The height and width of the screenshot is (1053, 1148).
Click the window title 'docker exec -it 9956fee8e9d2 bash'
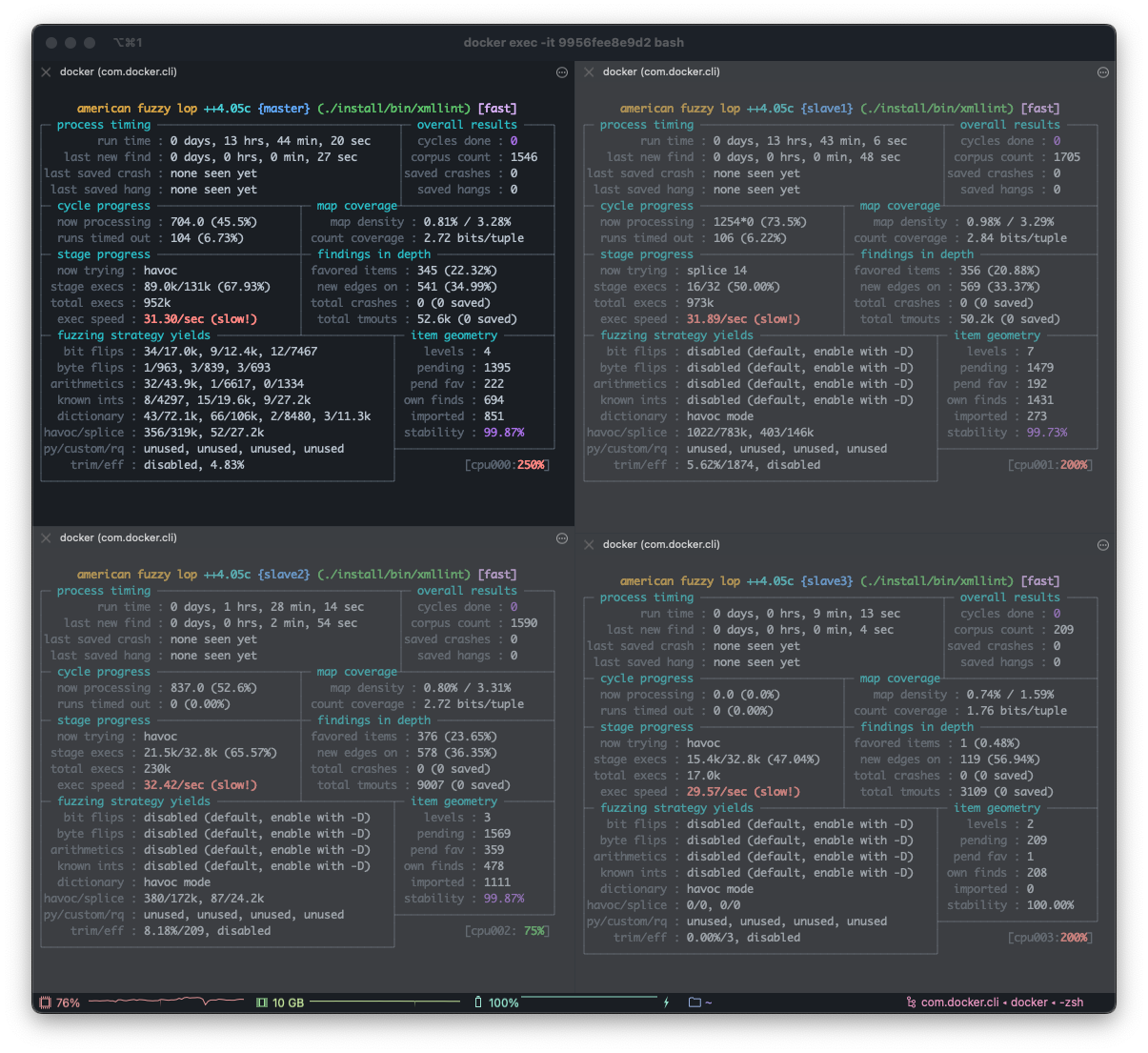tap(574, 43)
